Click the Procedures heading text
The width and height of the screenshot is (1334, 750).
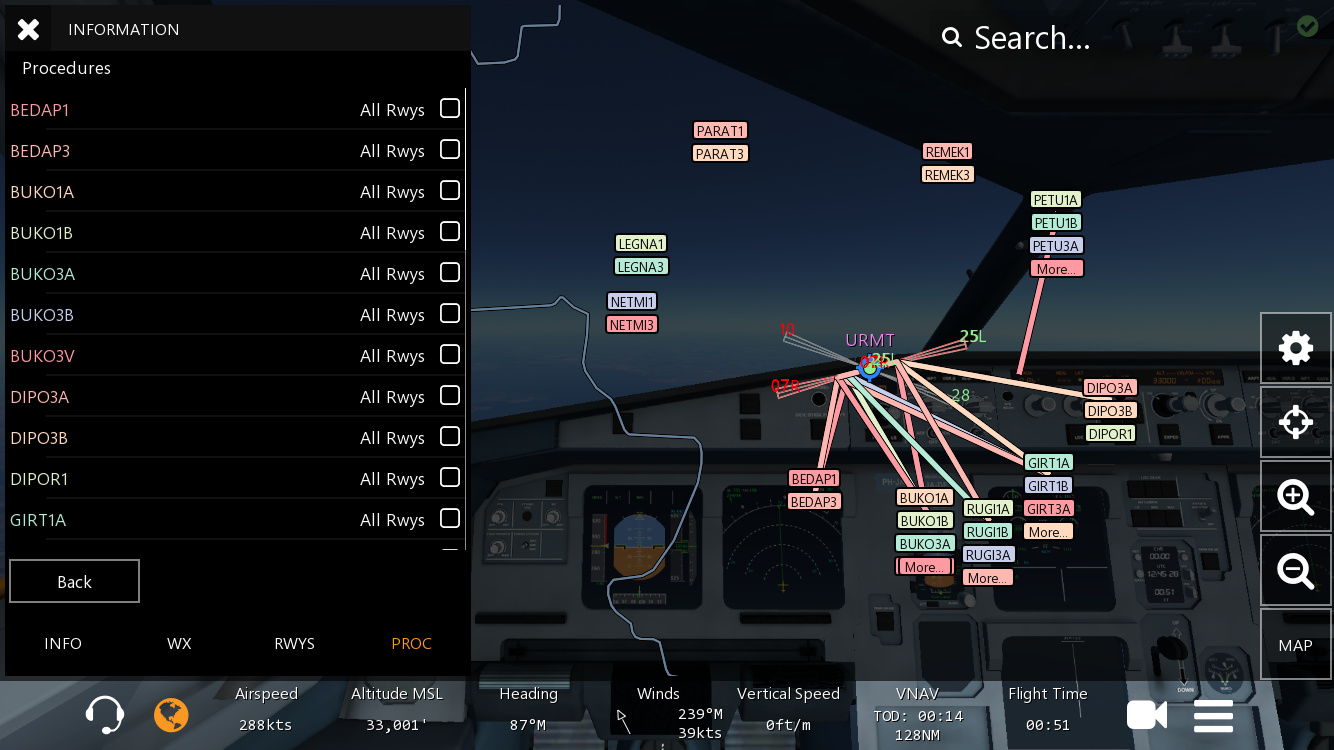(66, 68)
